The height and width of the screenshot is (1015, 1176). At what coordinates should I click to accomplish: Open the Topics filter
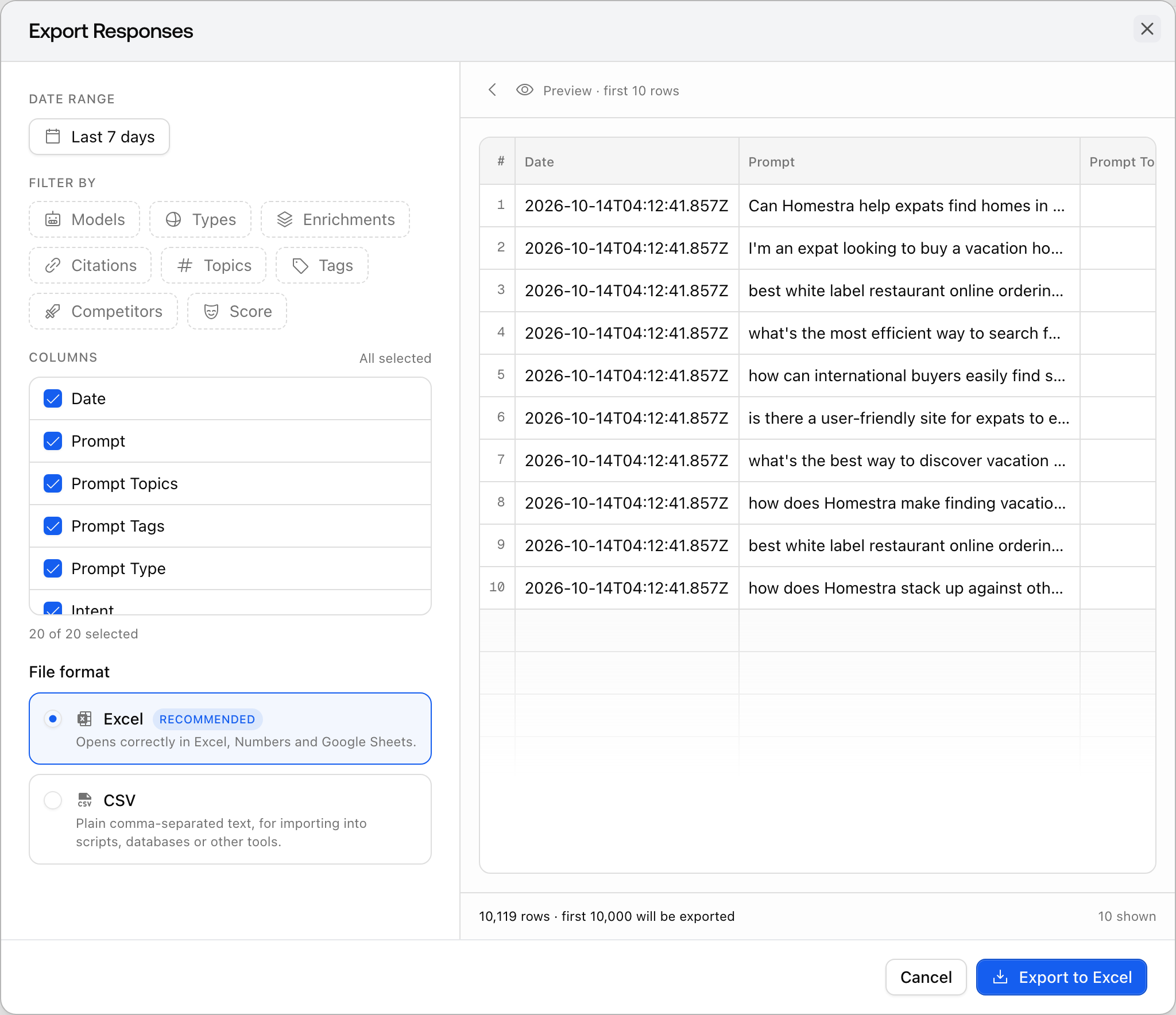pos(214,265)
